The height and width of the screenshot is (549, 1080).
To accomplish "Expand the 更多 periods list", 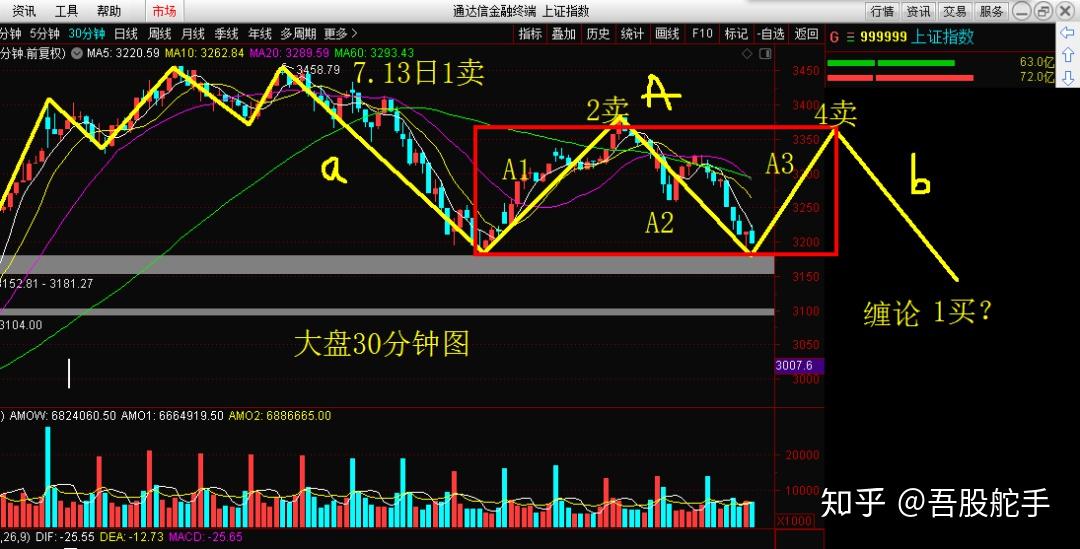I will (x=341, y=34).
